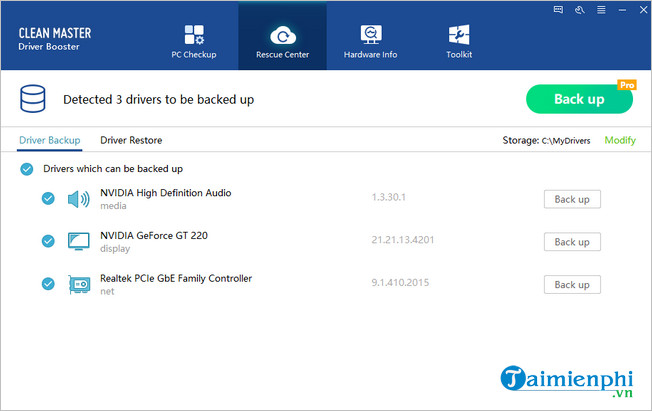
Task: Click Modify to change storage location
Action: [x=619, y=140]
